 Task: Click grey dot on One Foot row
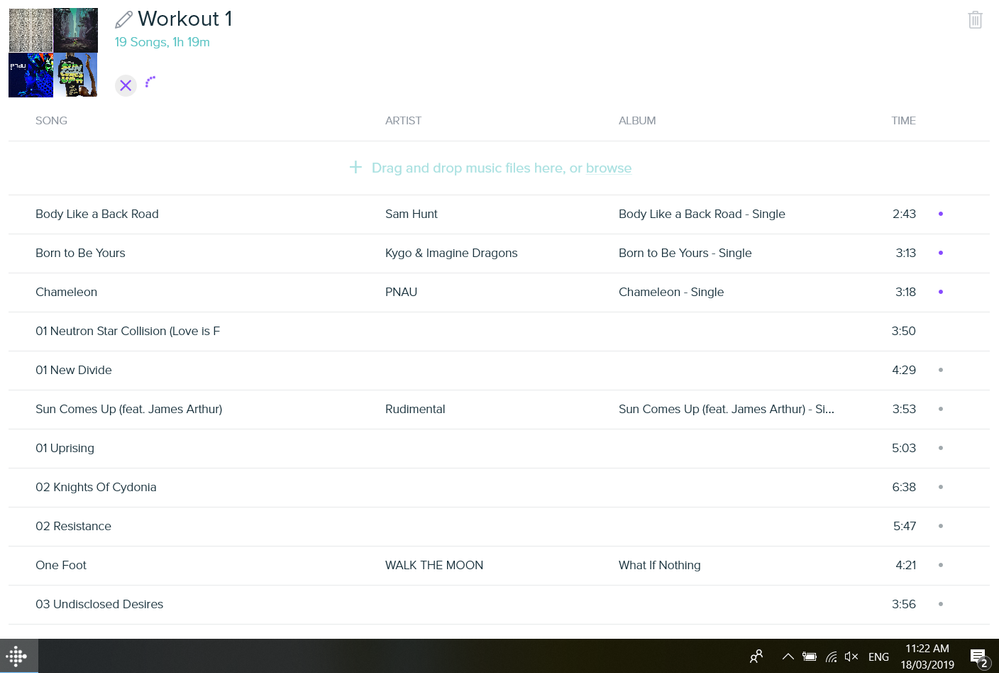tap(940, 565)
